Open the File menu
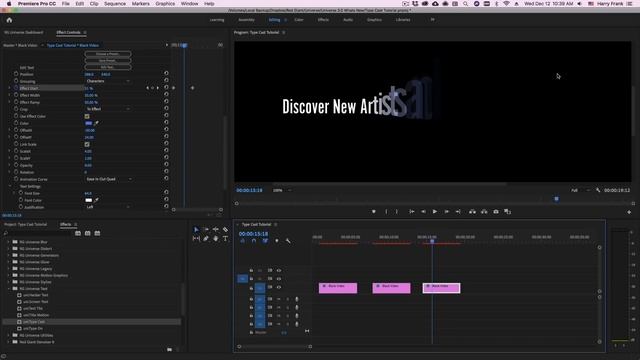Image resolution: width=640 pixels, height=360 pixels. pyautogui.click(x=66, y=4)
